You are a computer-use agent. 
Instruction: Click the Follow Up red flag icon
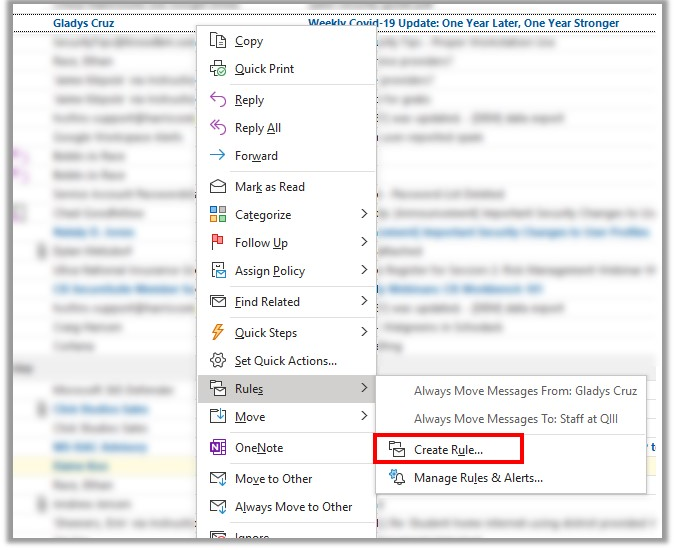coord(218,242)
